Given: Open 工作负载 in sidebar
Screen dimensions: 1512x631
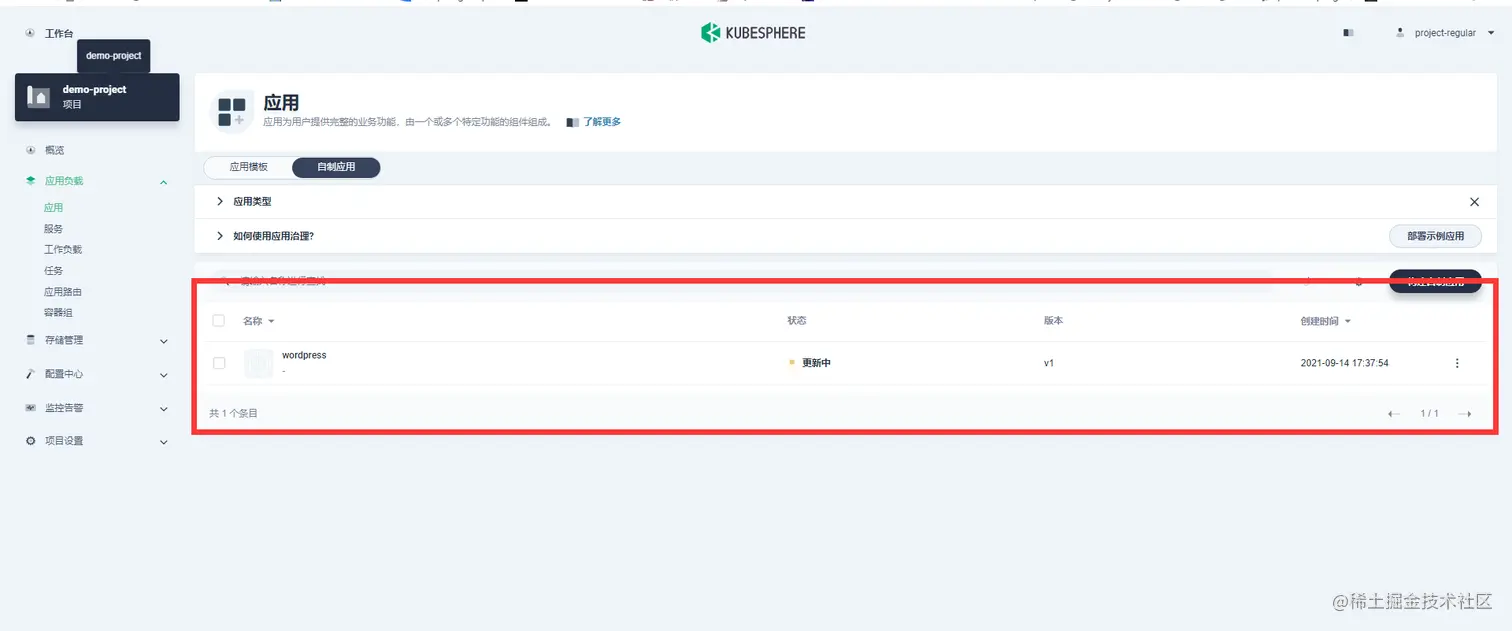Looking at the screenshot, I should pyautogui.click(x=63, y=250).
